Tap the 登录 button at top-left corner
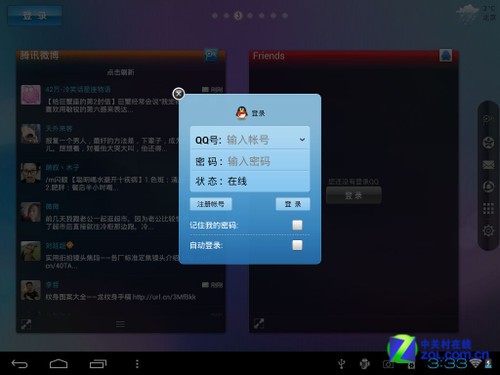The width and height of the screenshot is (500, 375). (x=35, y=15)
